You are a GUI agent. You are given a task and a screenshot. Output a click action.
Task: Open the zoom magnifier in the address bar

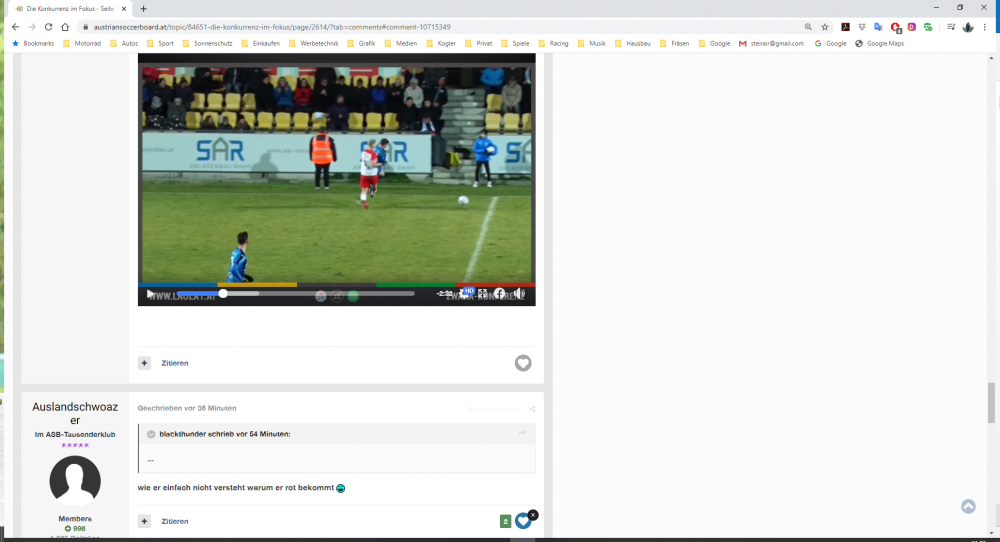tap(808, 27)
